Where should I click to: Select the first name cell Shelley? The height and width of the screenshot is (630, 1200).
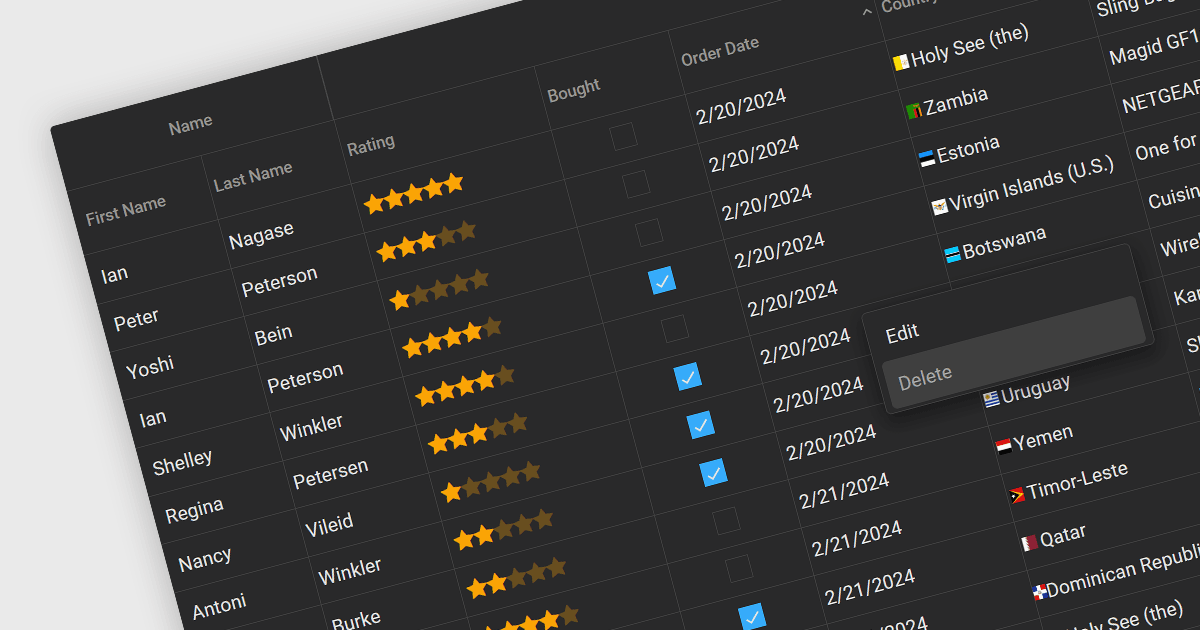pyautogui.click(x=182, y=463)
